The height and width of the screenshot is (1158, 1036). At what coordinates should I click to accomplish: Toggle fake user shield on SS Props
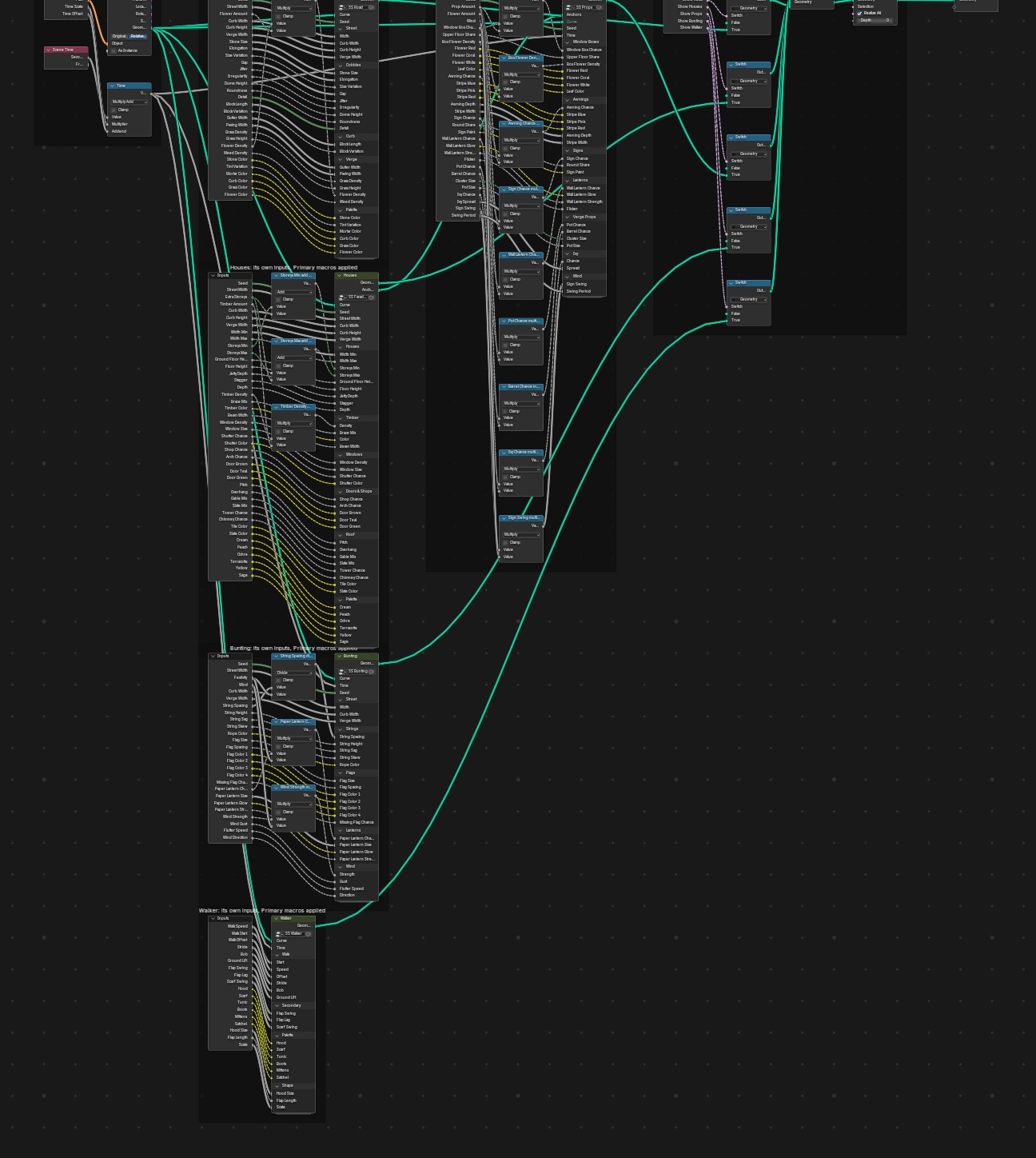click(599, 7)
